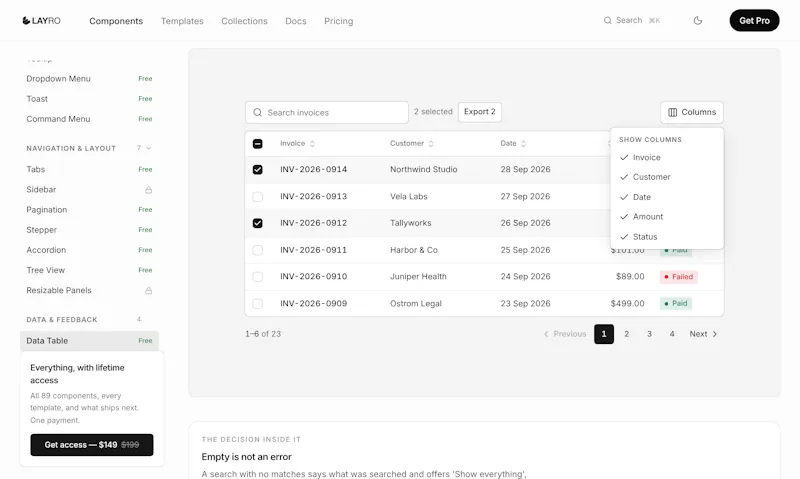The image size is (800, 479).
Task: Open header Search box
Action: tap(632, 20)
